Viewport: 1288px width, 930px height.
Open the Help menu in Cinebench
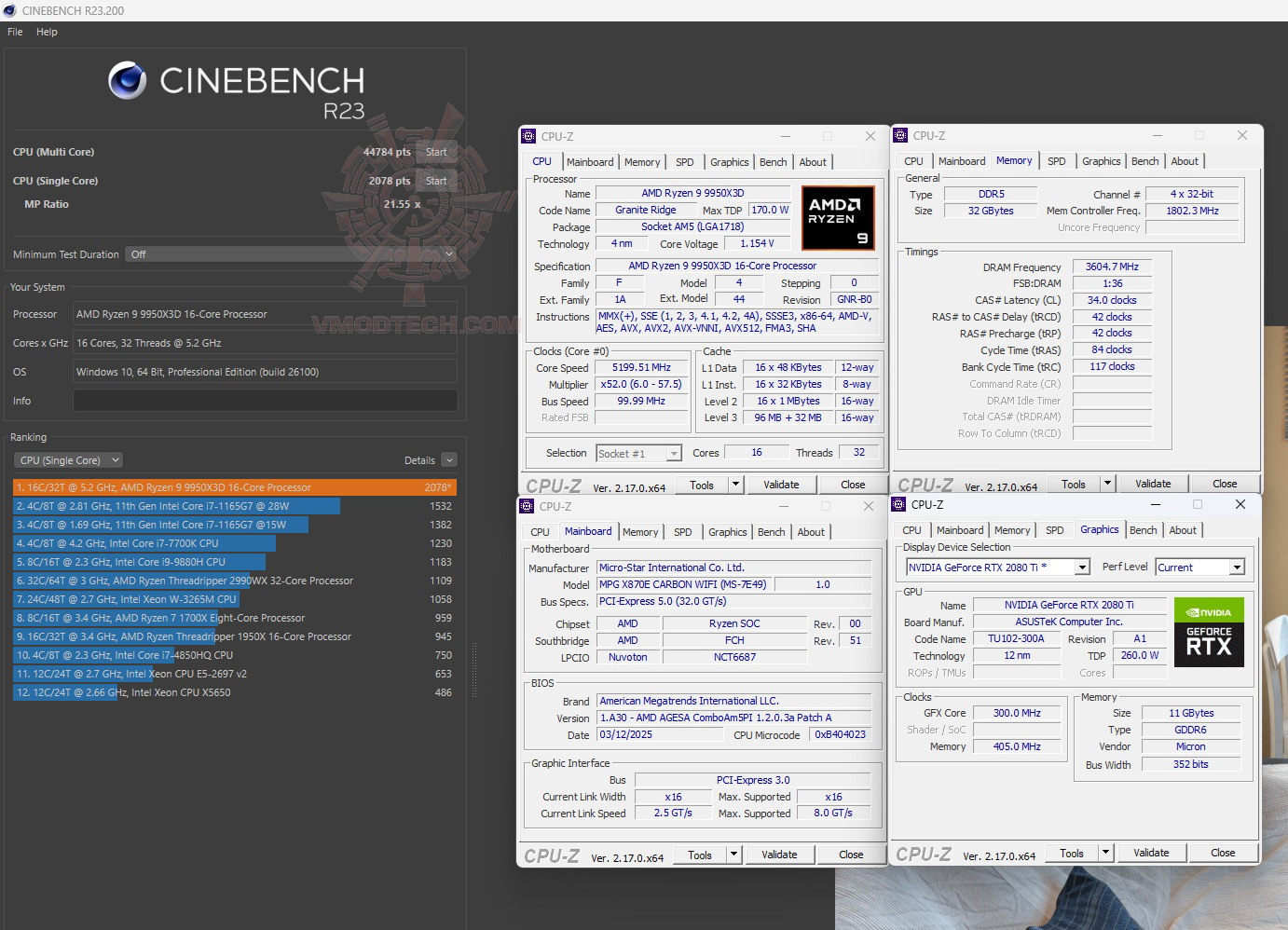coord(47,32)
